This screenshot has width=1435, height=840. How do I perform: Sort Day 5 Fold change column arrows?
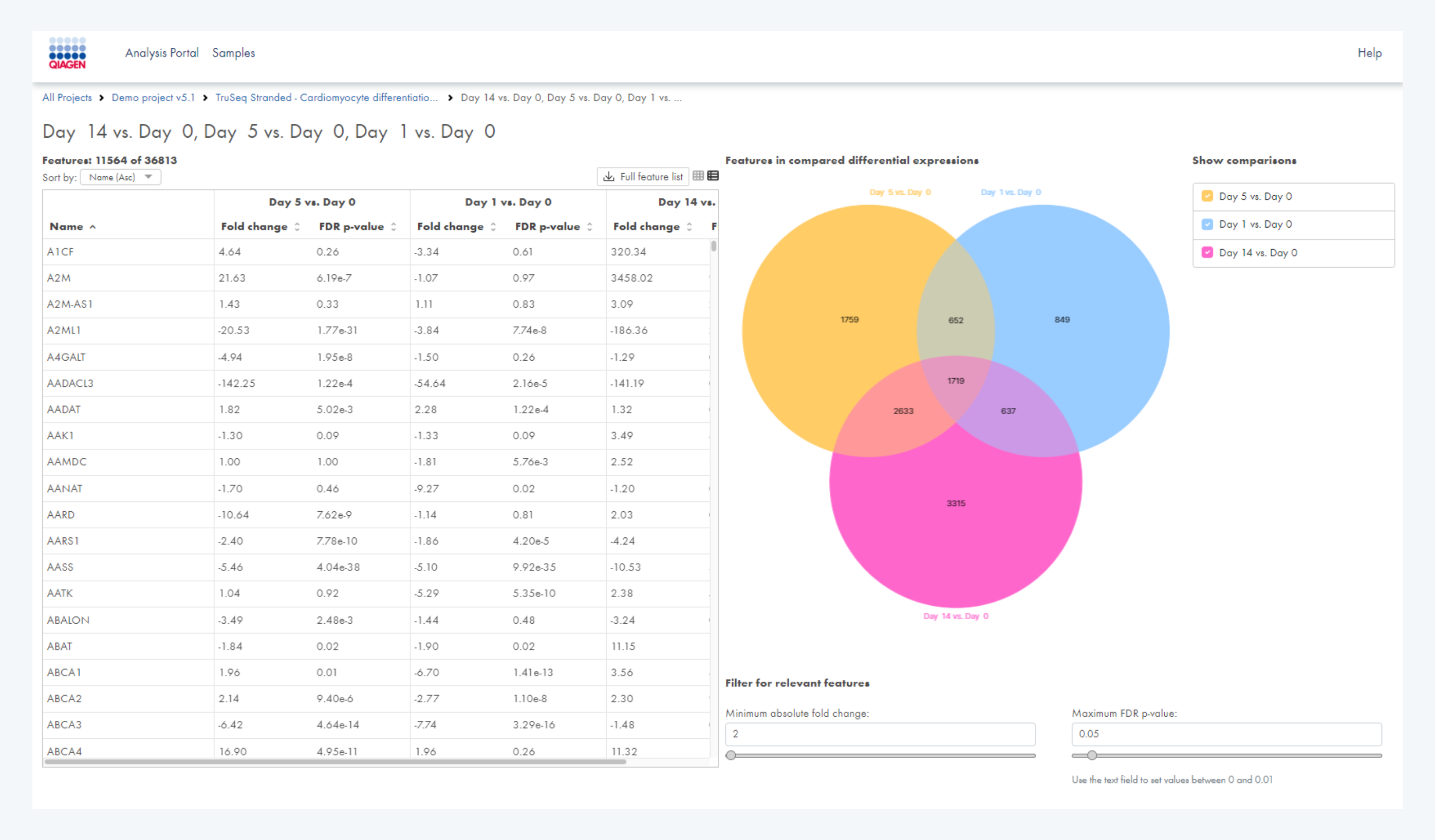click(x=297, y=227)
